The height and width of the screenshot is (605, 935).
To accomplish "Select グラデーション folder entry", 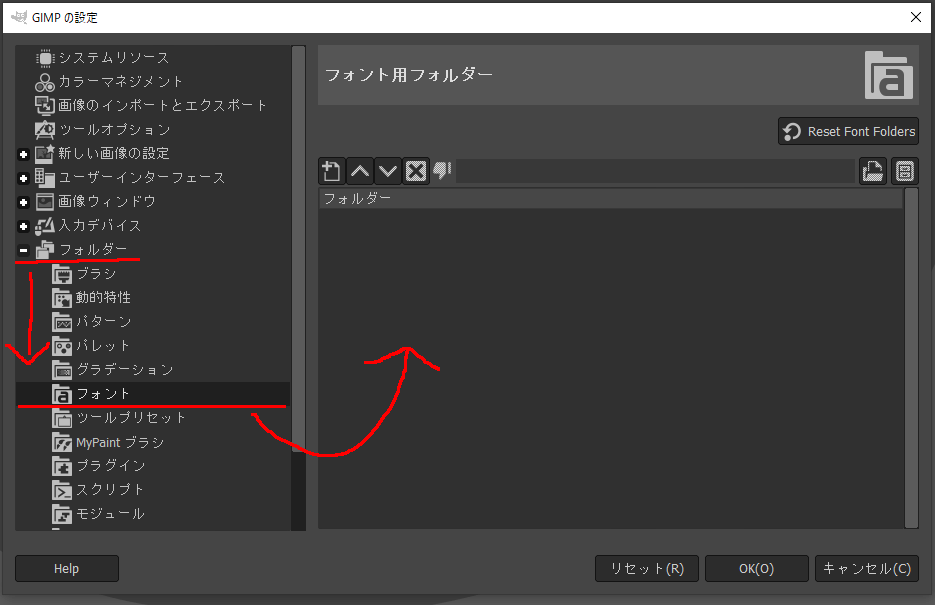I will click(125, 370).
